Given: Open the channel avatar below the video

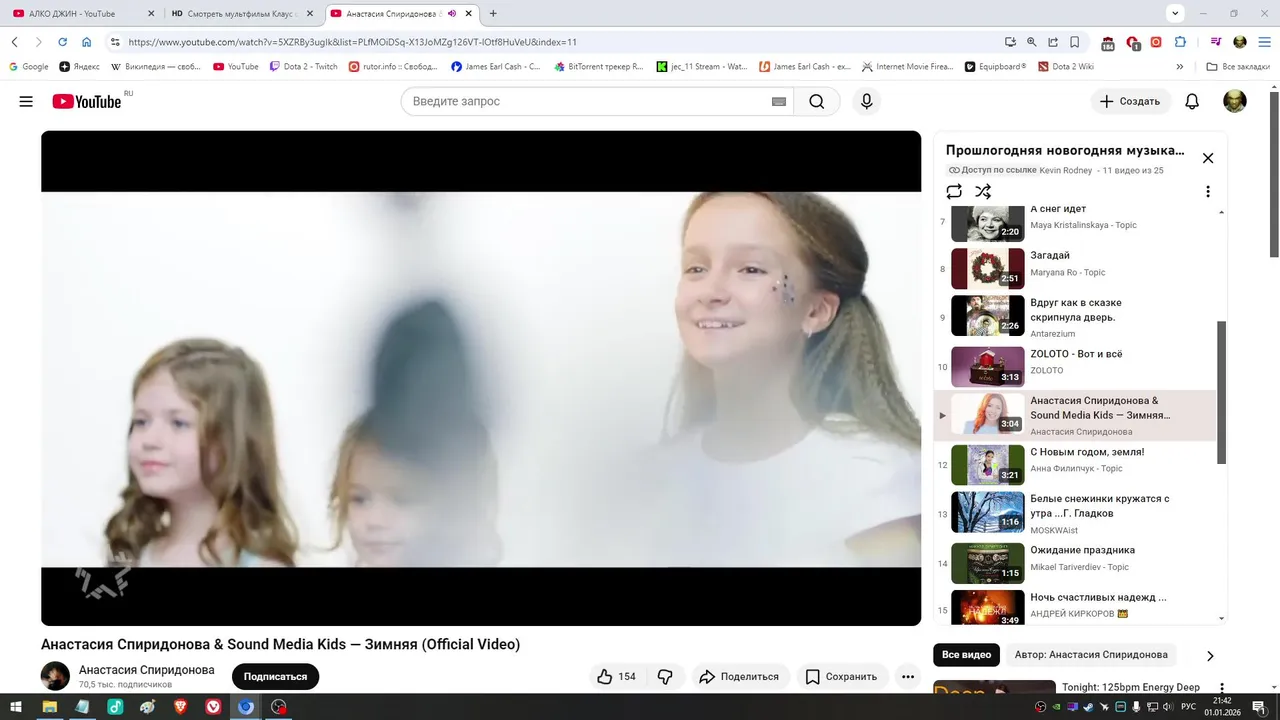Looking at the screenshot, I should point(55,676).
